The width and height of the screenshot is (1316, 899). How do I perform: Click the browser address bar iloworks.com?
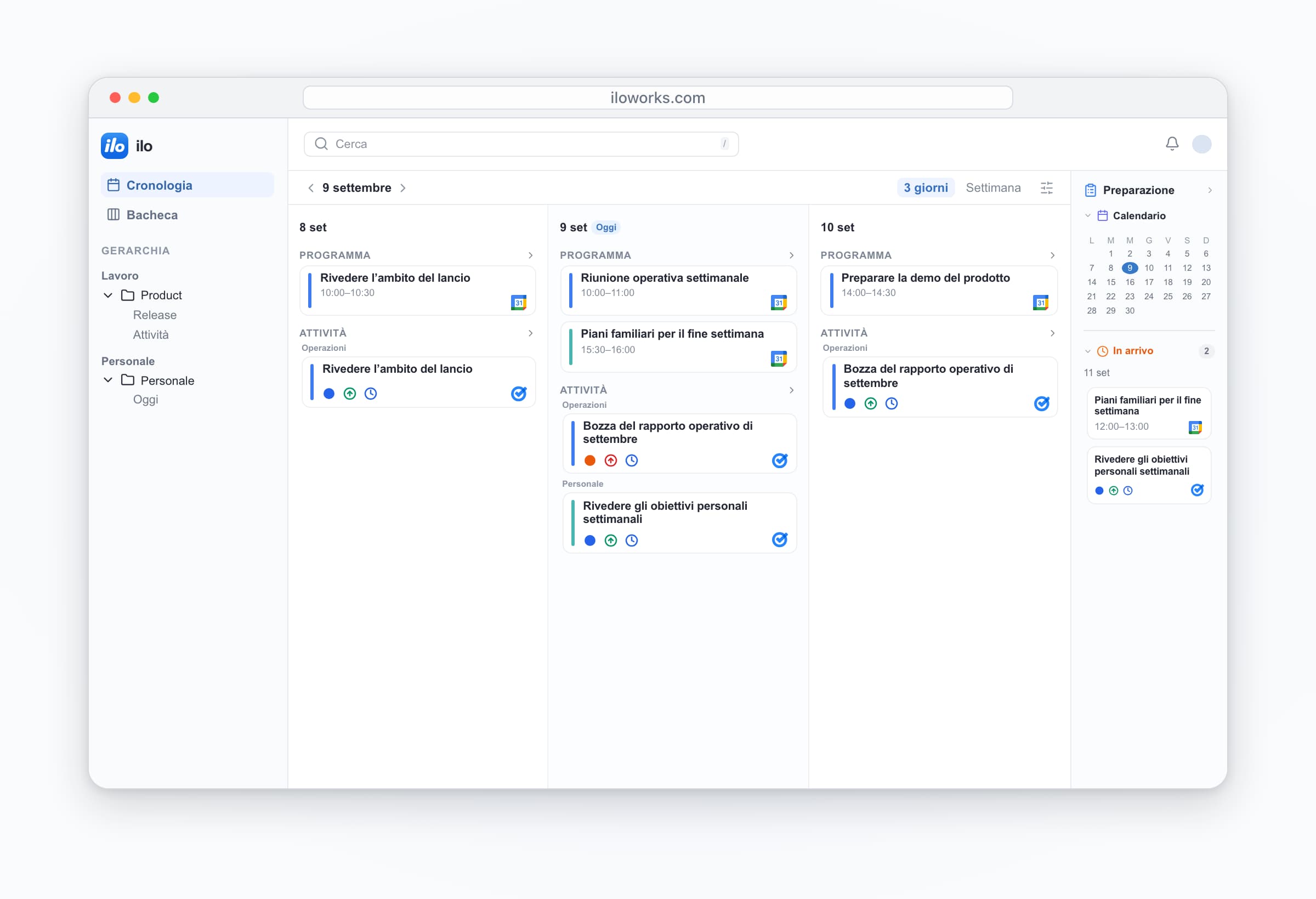coord(657,98)
